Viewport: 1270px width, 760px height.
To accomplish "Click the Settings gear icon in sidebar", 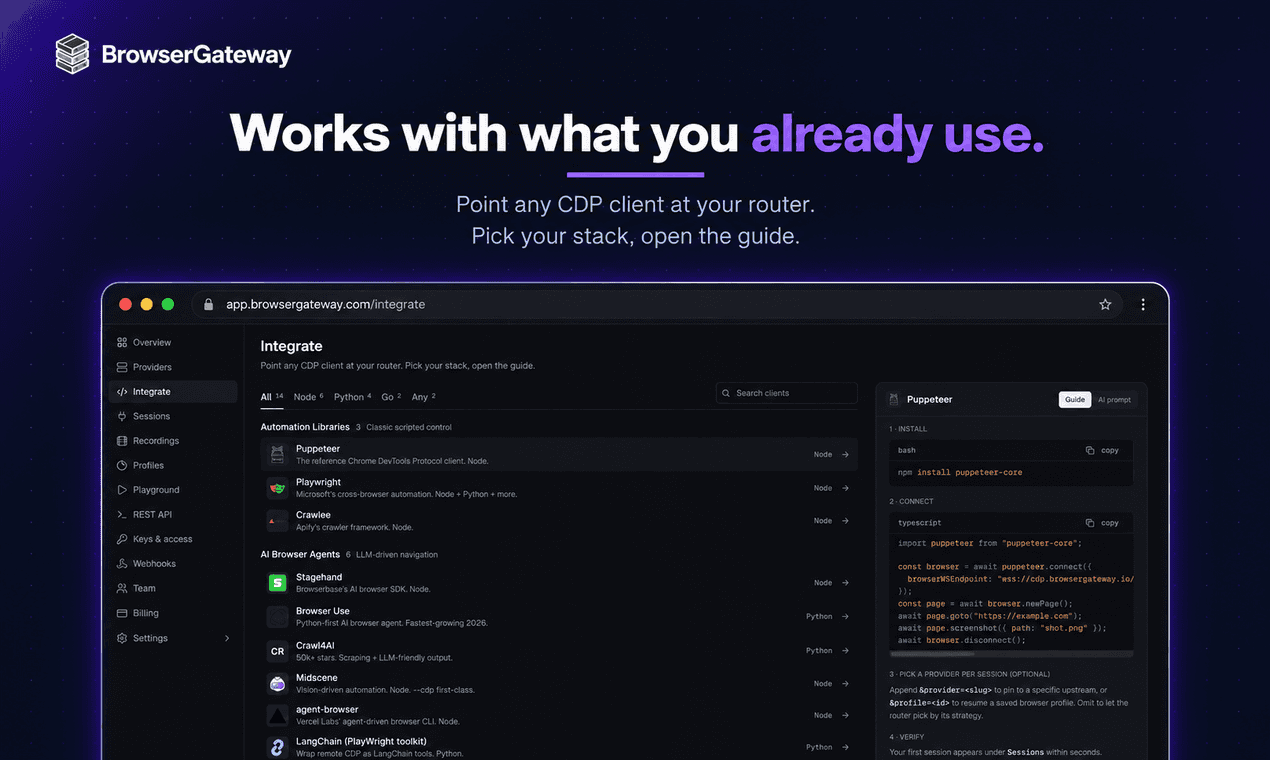I will pos(122,638).
